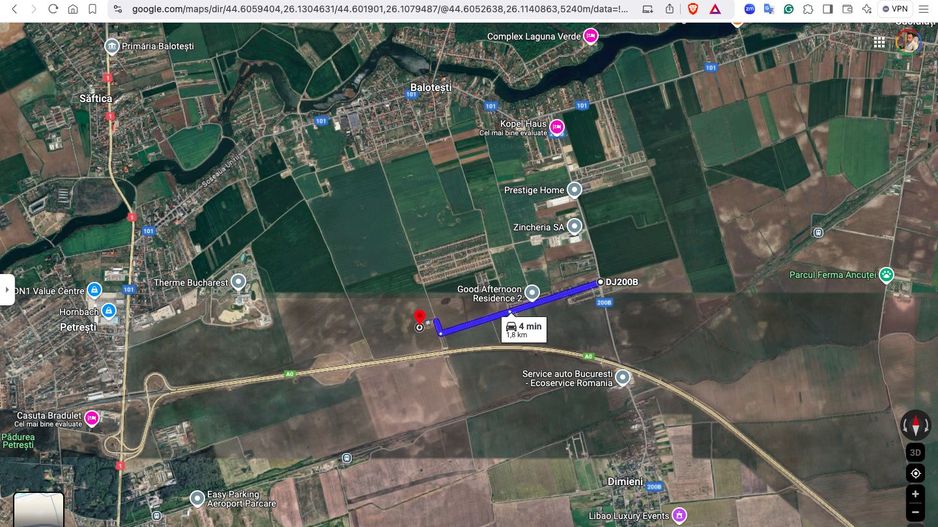Select Good Afternoon Residence 2 marker

click(532, 293)
